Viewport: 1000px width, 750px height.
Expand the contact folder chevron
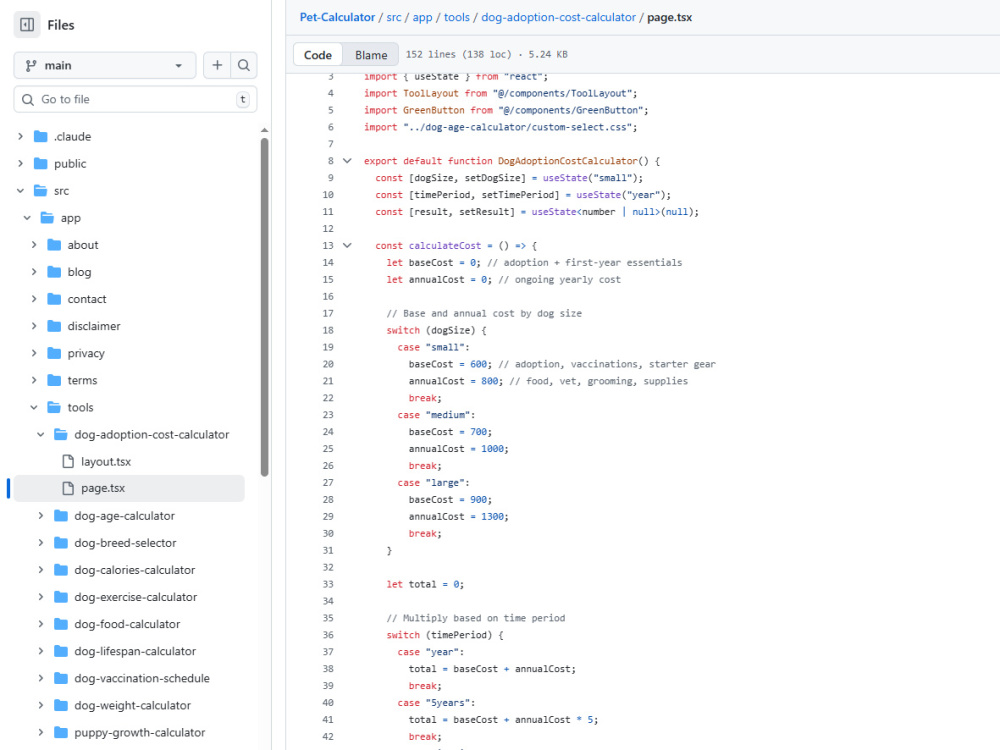click(x=34, y=299)
